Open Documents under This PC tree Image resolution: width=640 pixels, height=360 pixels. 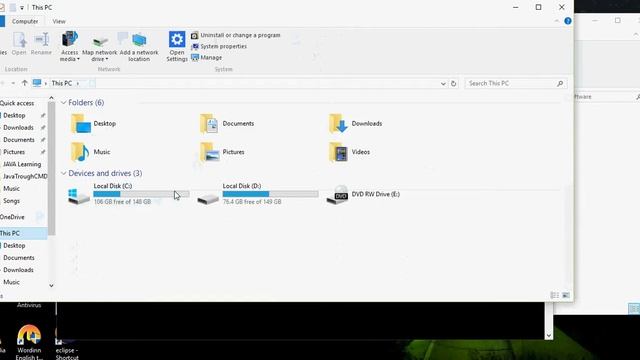19,258
